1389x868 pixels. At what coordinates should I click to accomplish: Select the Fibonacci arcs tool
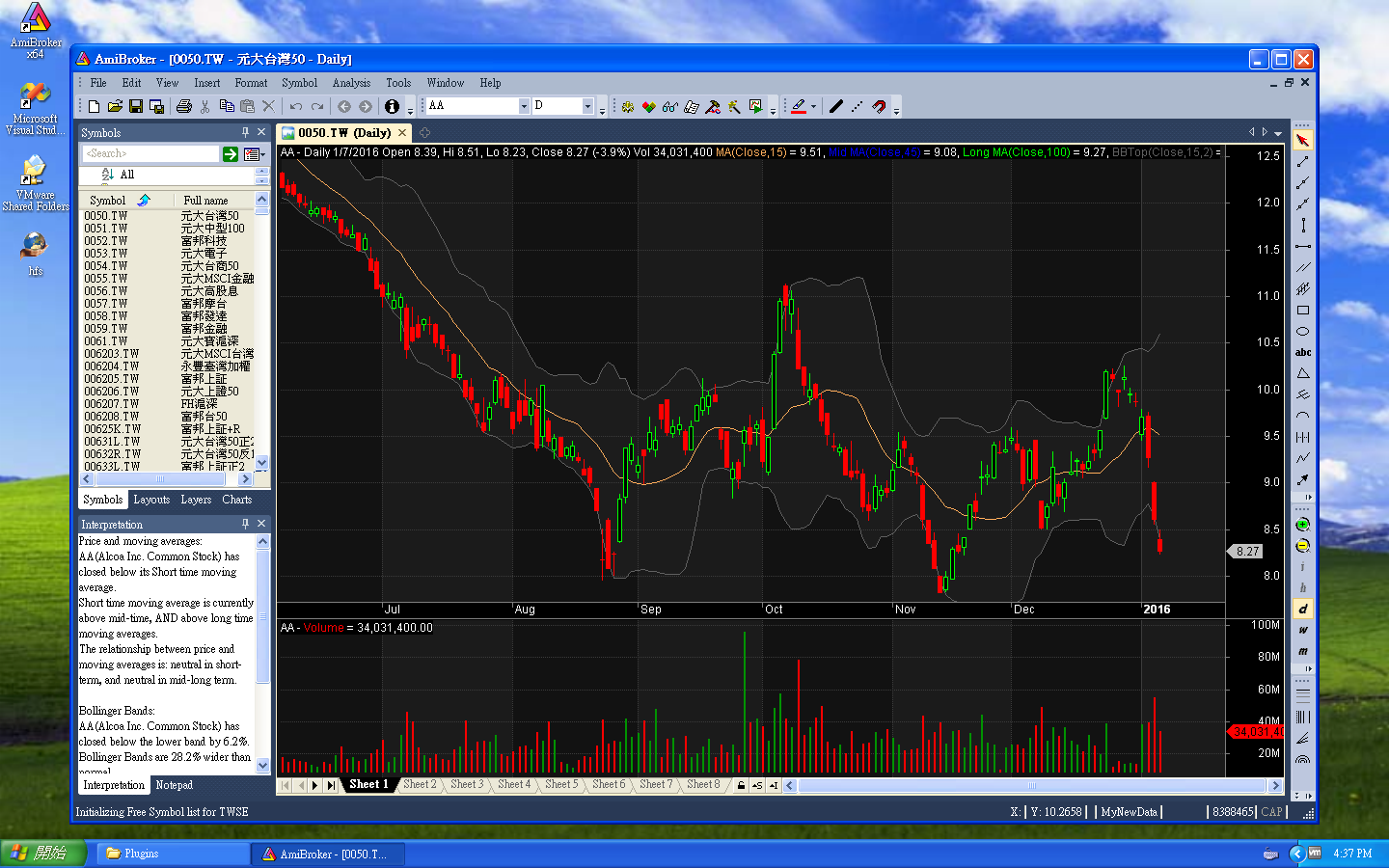[x=1303, y=759]
